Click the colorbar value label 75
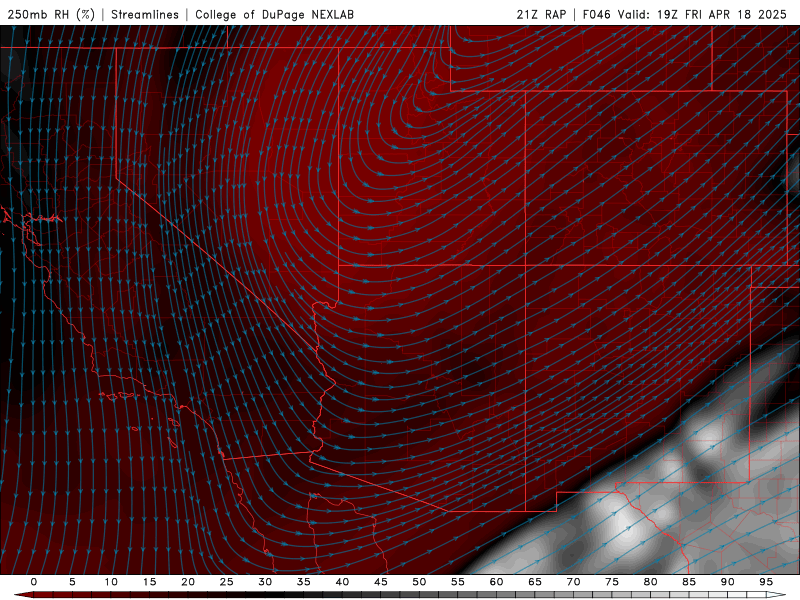This screenshot has width=800, height=600. pyautogui.click(x=612, y=582)
